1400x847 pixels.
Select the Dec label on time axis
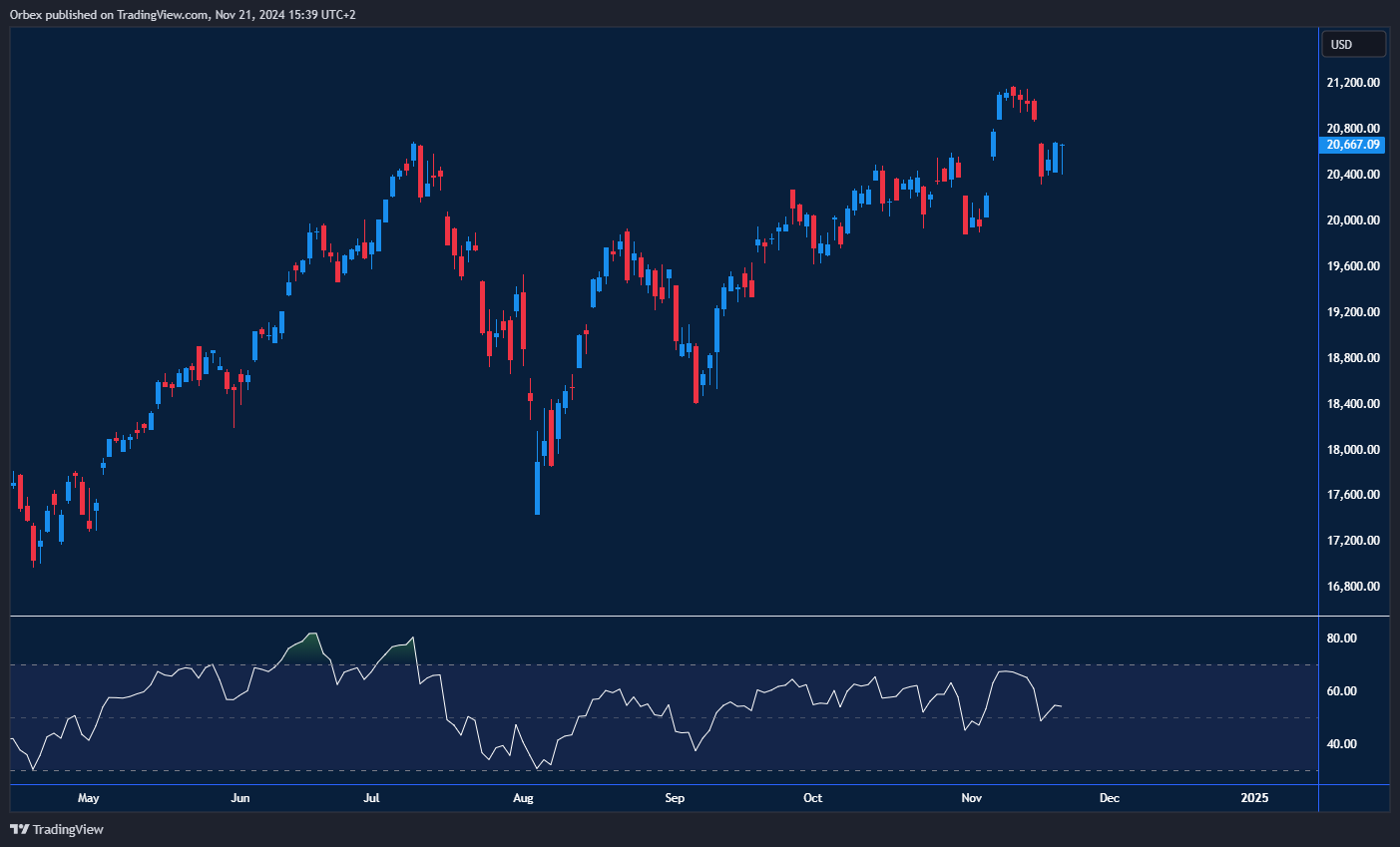[x=1109, y=798]
